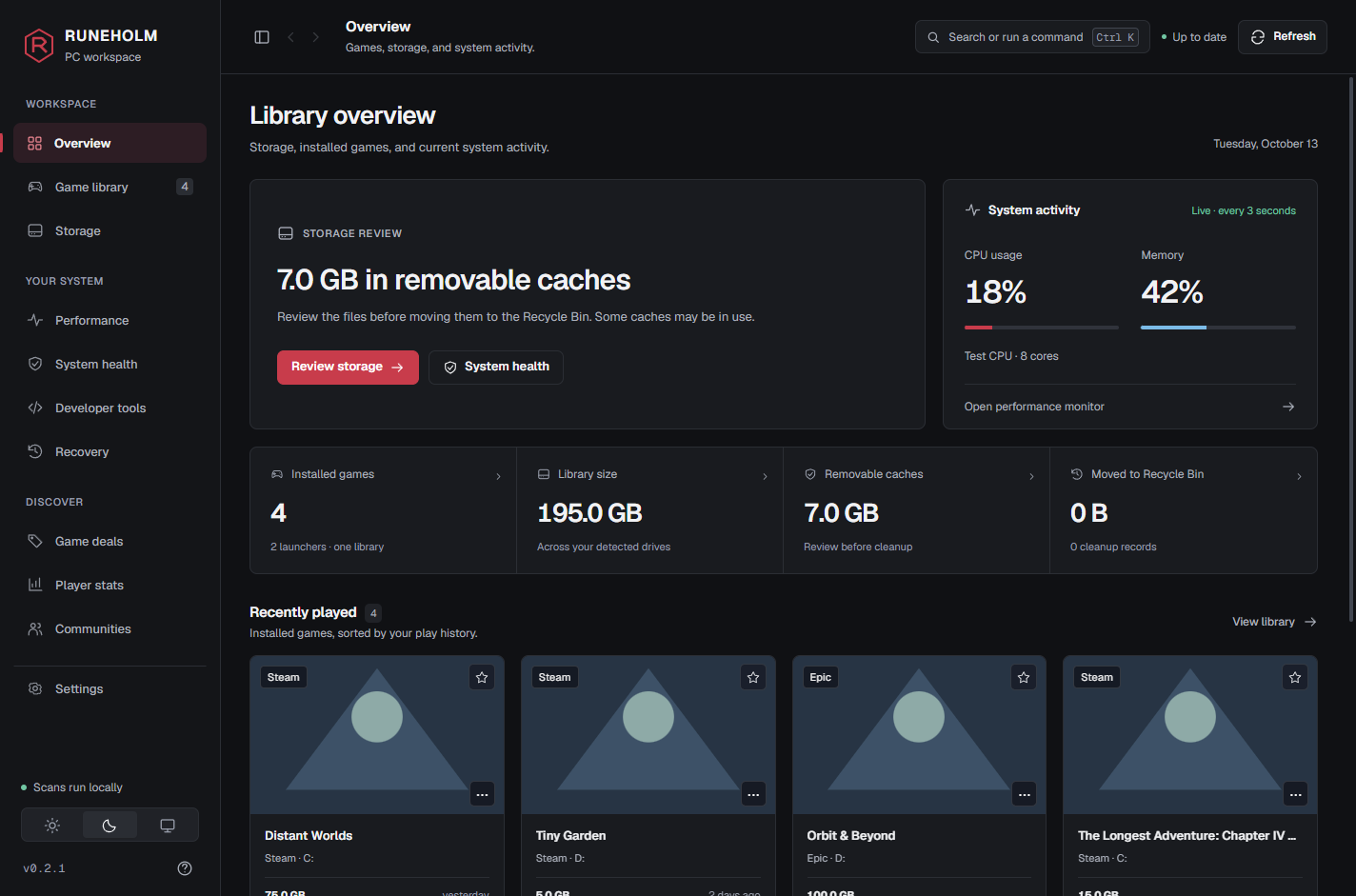Star the Orbit & Beyond game card
The width and height of the screenshot is (1356, 896).
(x=1024, y=677)
